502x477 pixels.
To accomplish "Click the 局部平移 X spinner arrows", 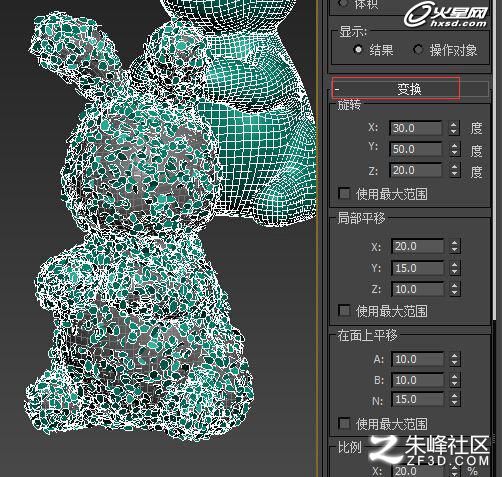I will 455,246.
